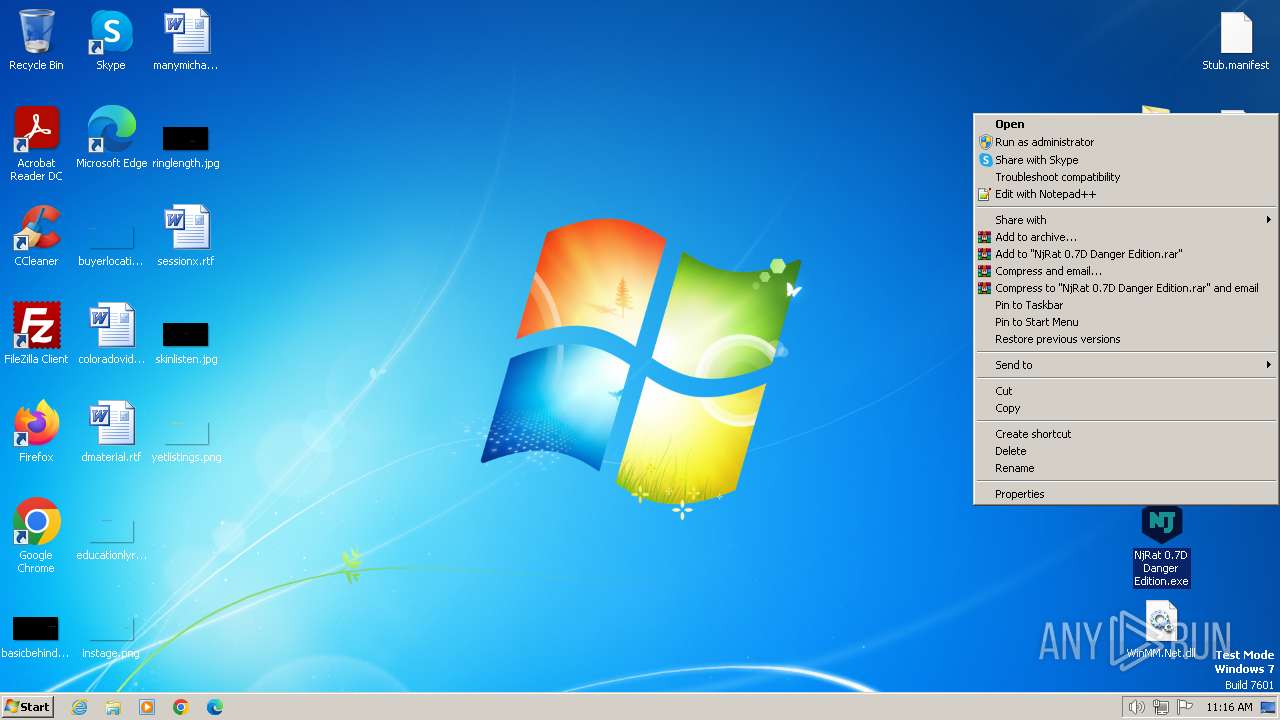Select the manymicha Word document icon
This screenshot has height=720, width=1280.
pos(186,40)
